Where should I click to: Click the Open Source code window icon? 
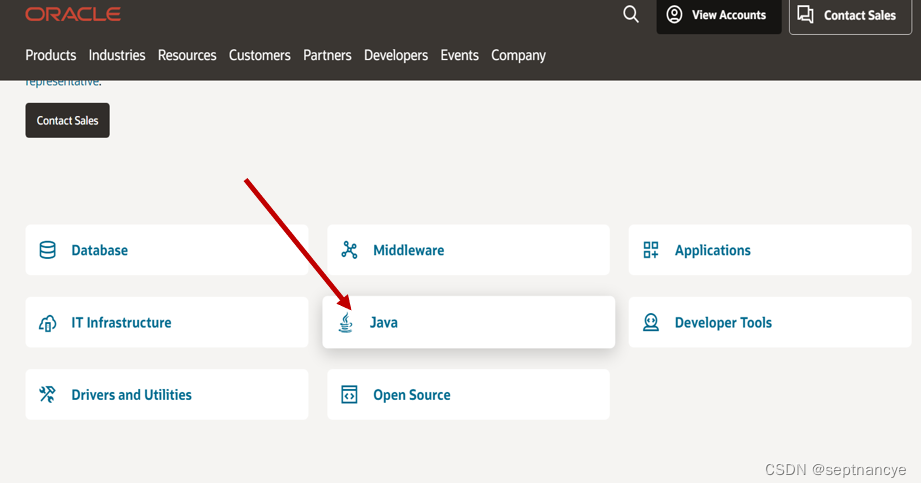click(349, 395)
